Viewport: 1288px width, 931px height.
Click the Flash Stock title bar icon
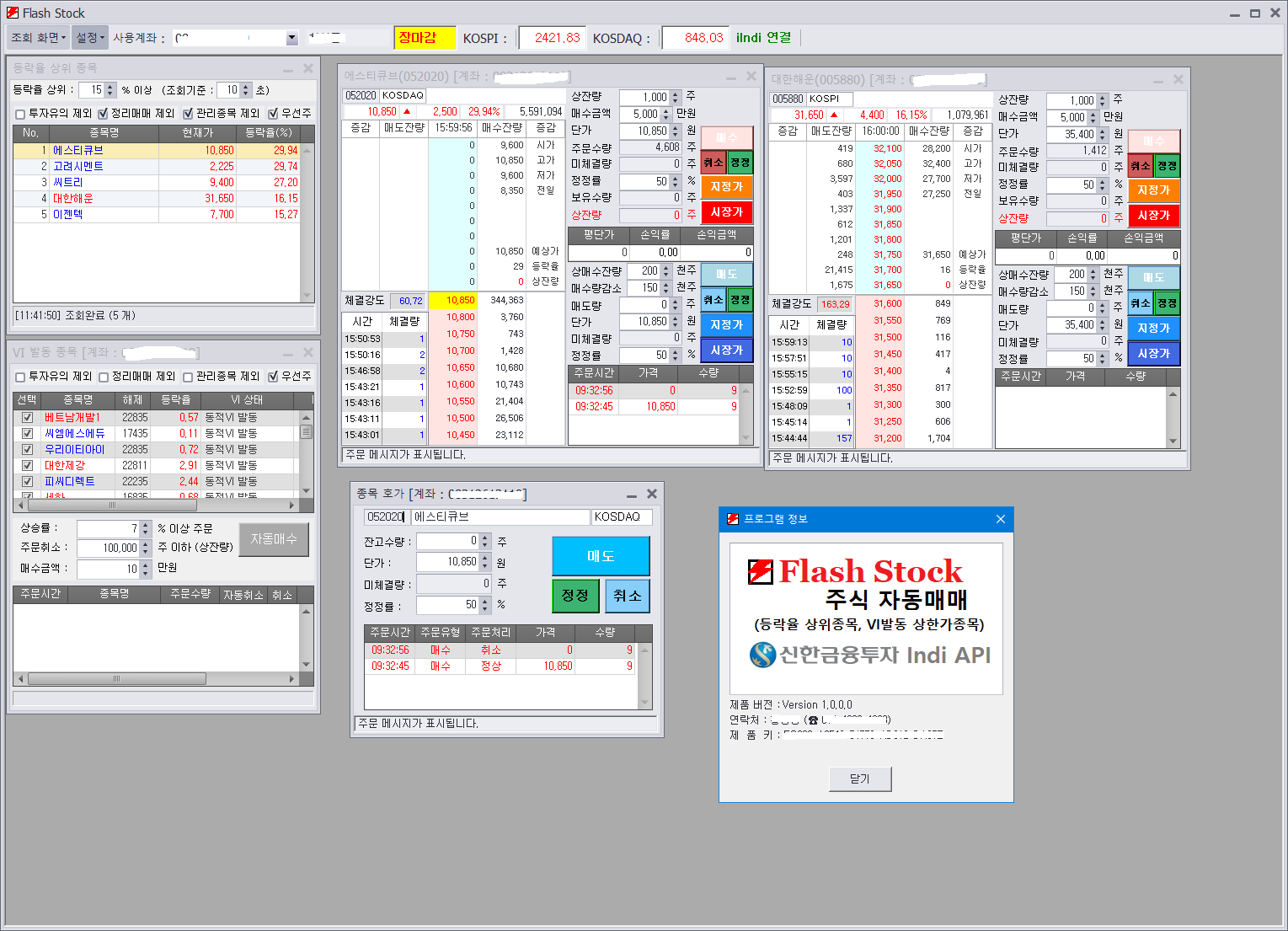click(x=12, y=13)
